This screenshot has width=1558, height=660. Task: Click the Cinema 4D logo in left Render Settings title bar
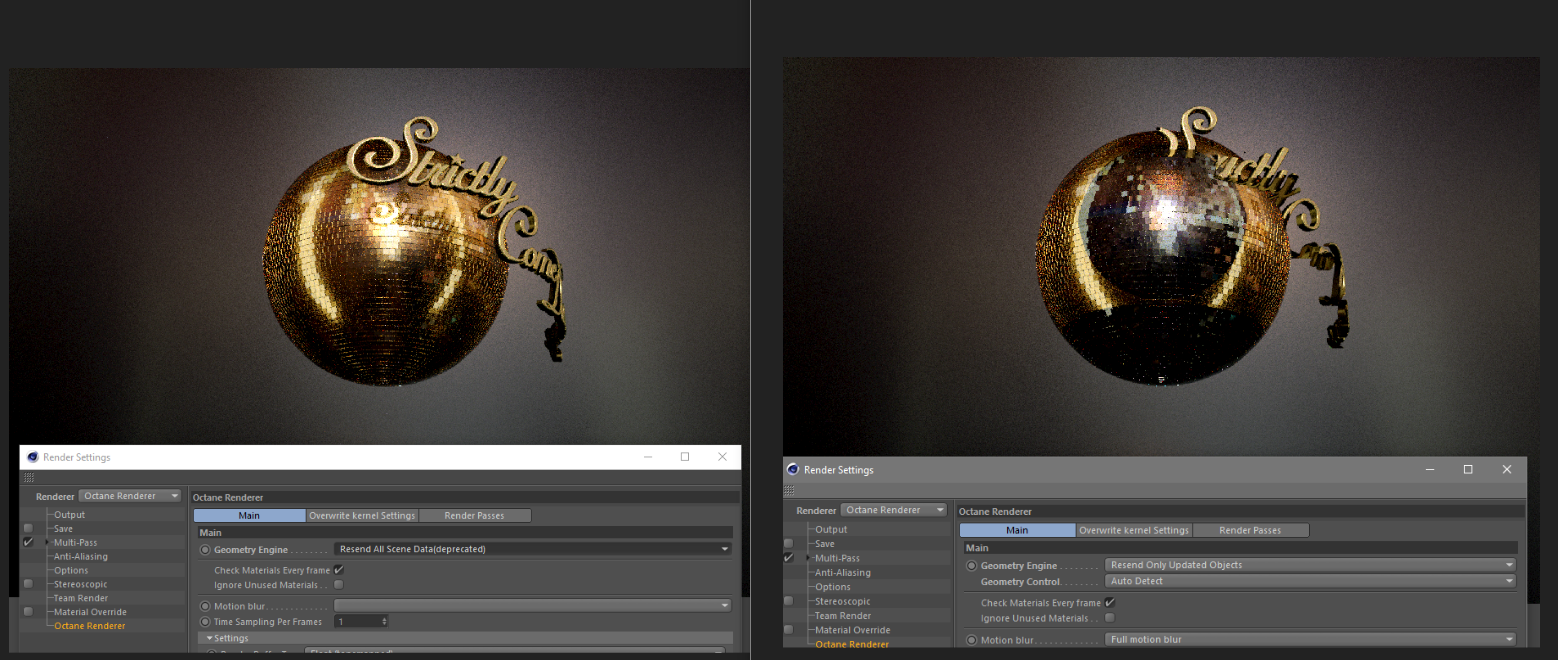click(x=33, y=457)
